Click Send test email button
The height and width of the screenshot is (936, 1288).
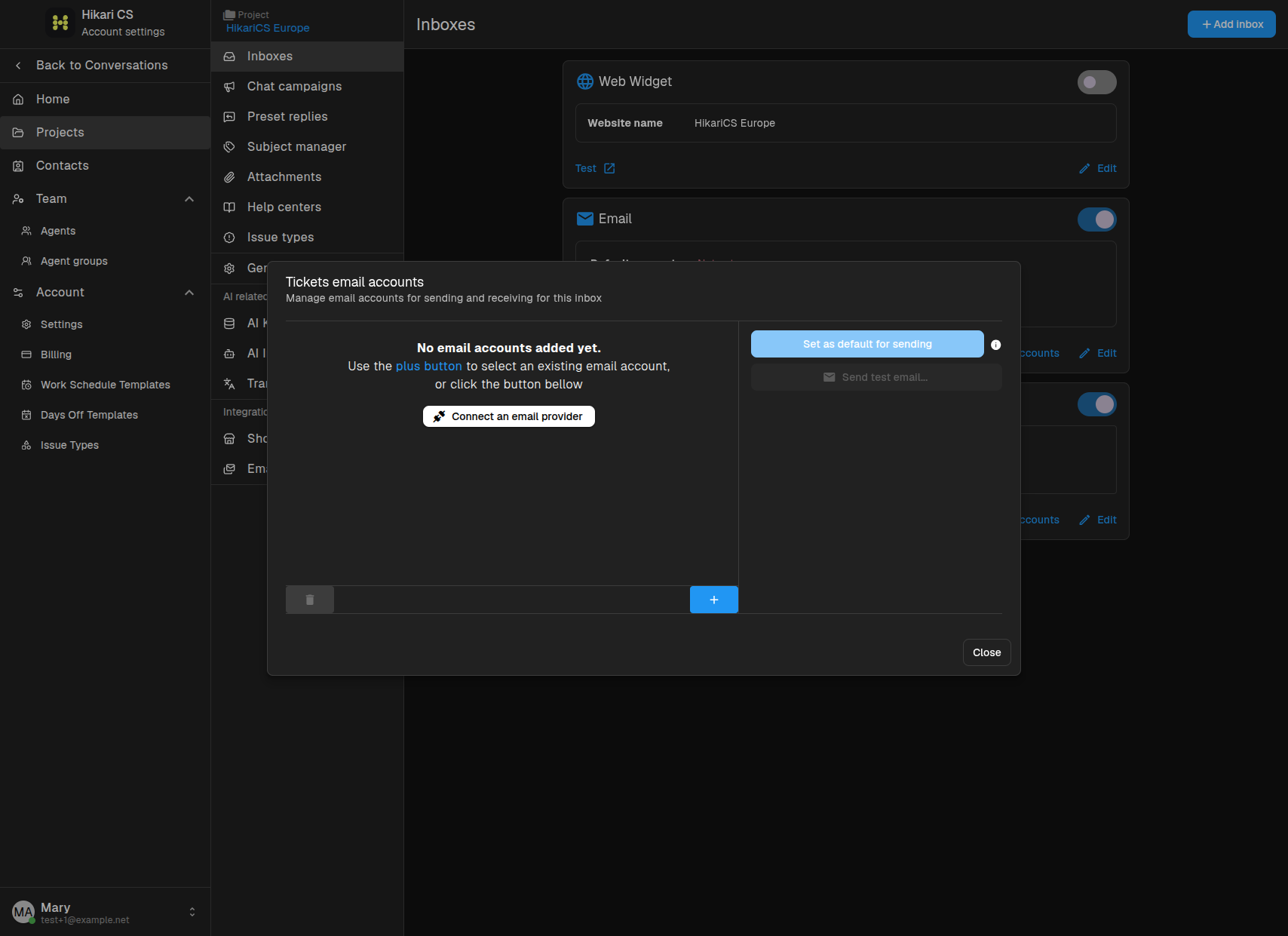[x=876, y=377]
